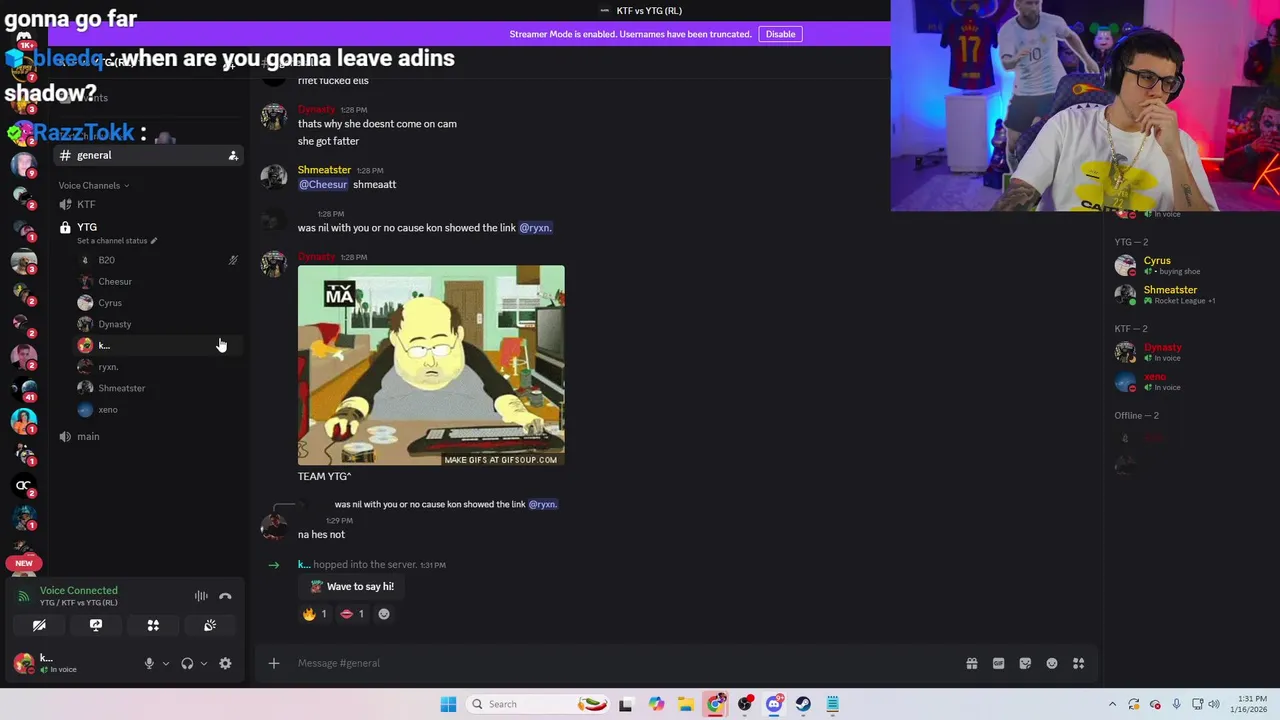
Task: Open headphone output options chevron
Action: 203,663
